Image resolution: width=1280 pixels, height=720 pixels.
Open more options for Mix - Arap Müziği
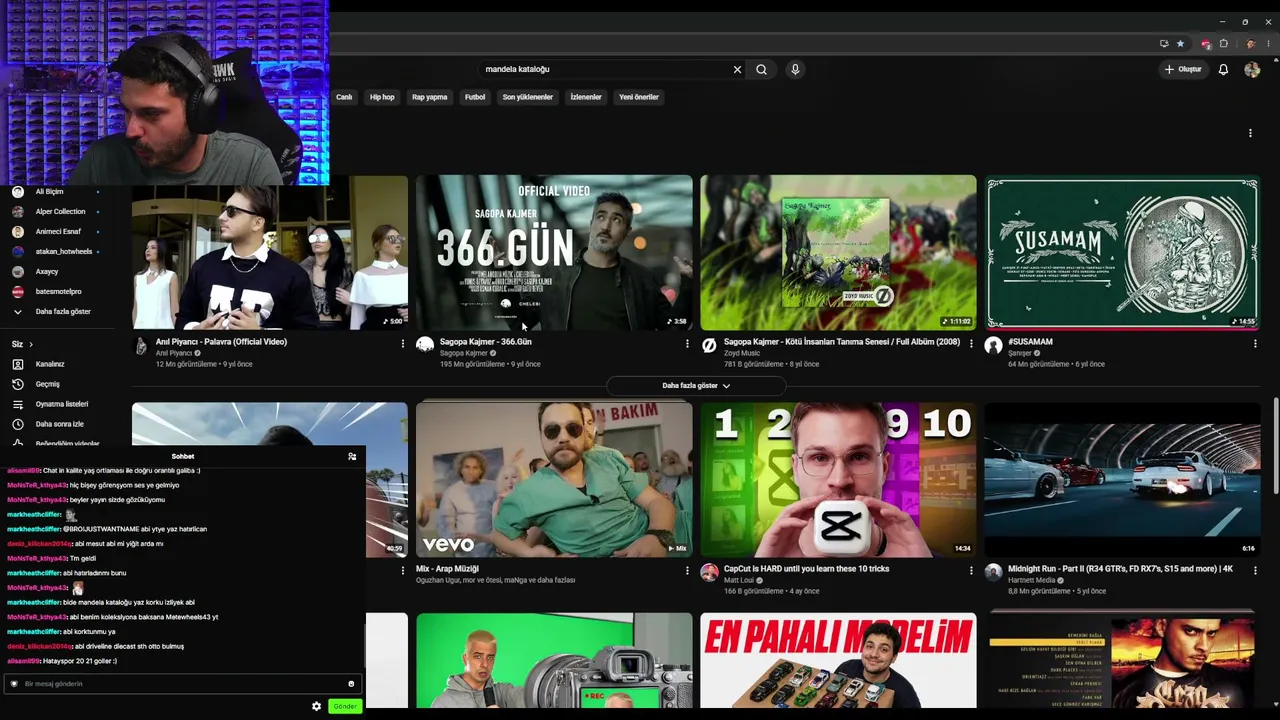click(687, 570)
